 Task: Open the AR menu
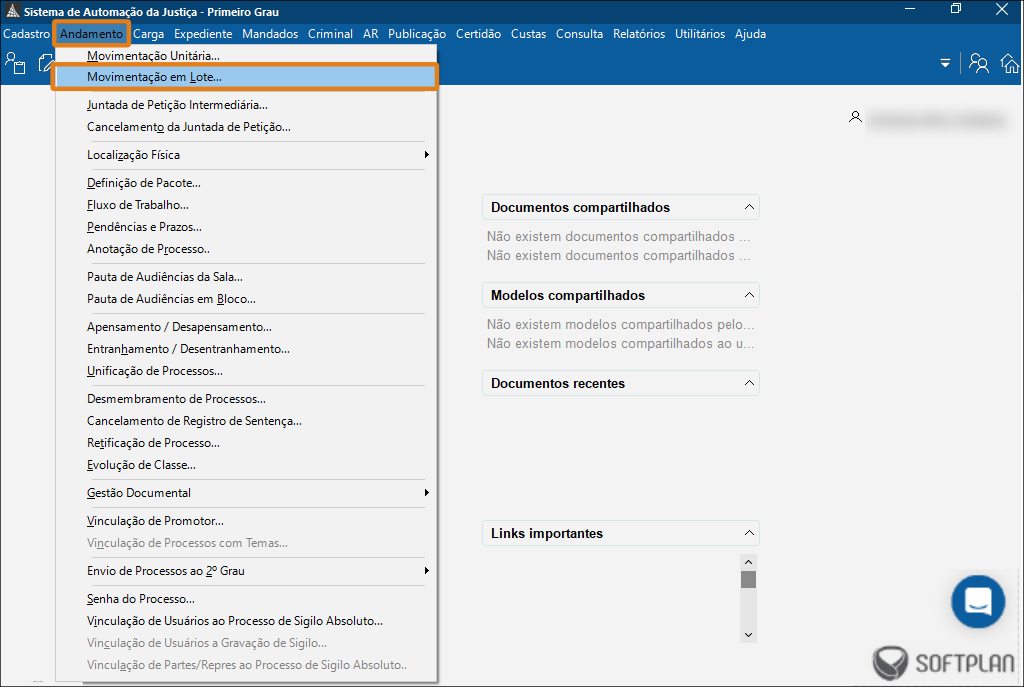tap(371, 34)
